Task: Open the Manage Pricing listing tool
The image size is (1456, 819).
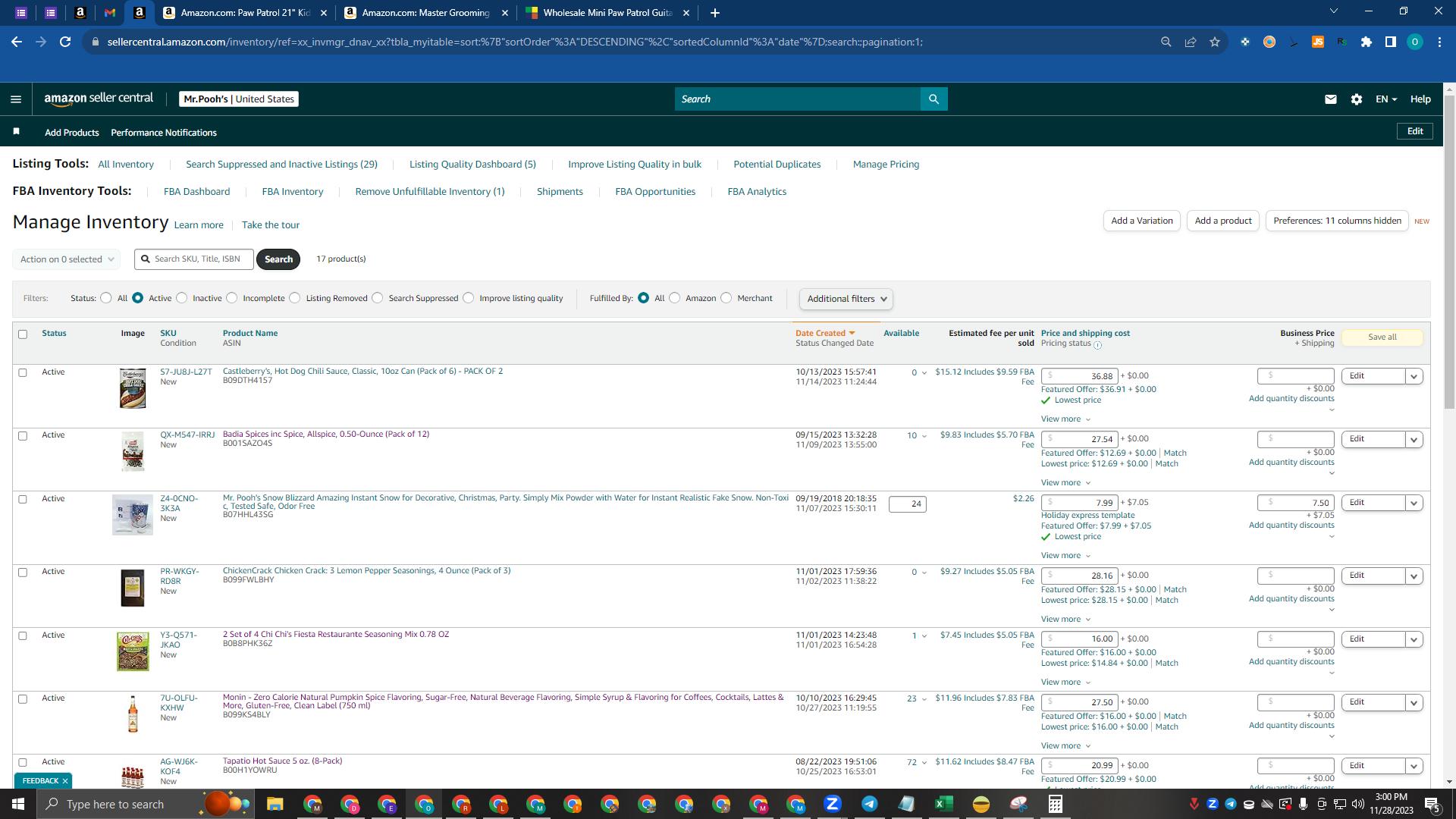Action: click(x=886, y=165)
